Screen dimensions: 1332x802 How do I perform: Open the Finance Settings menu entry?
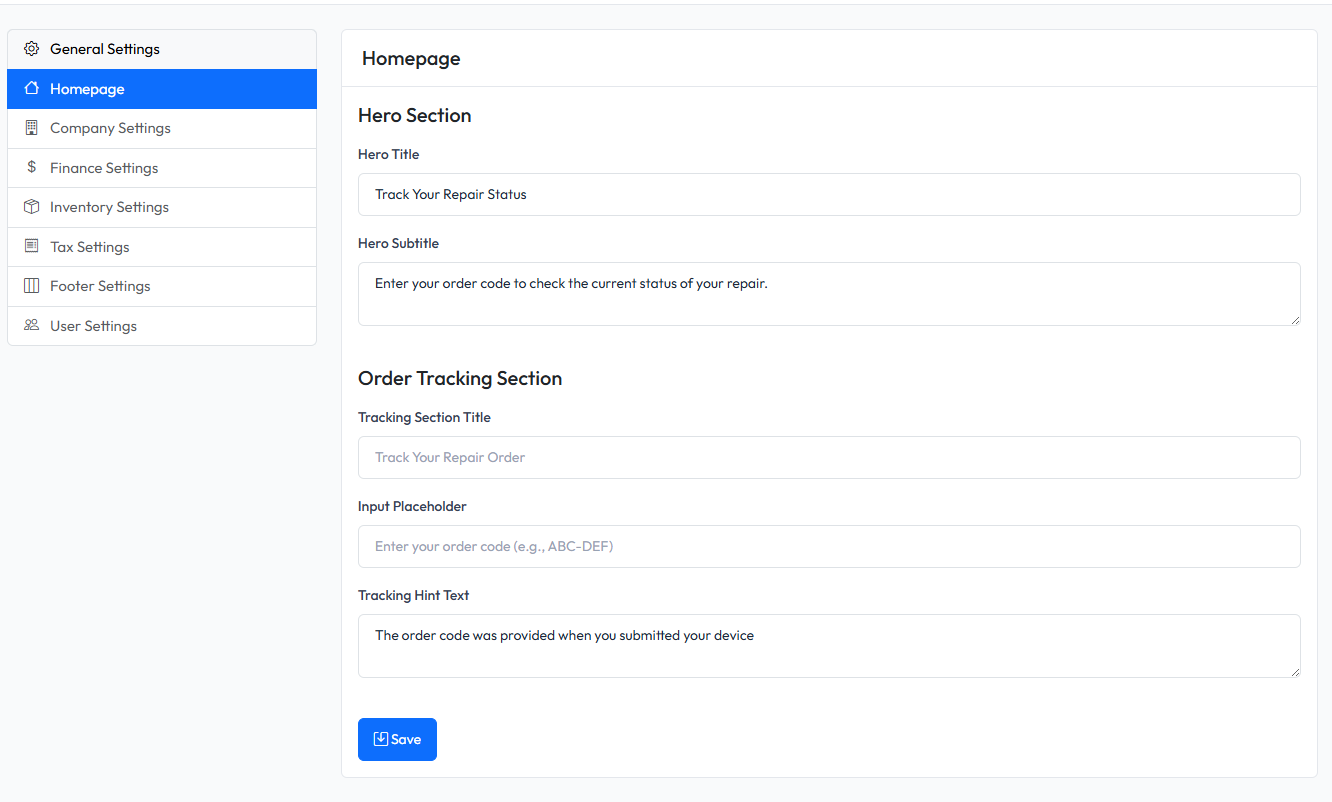pyautogui.click(x=104, y=168)
